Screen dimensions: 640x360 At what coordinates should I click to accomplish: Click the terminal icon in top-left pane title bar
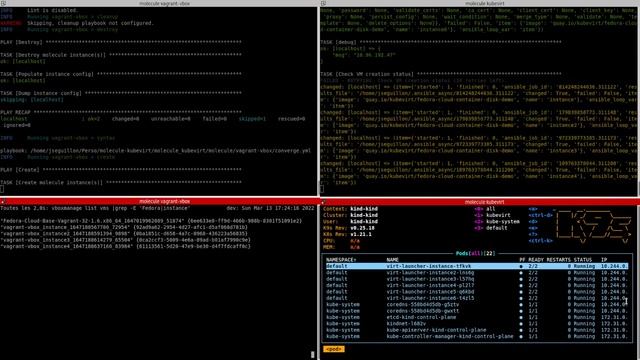click(3, 3)
